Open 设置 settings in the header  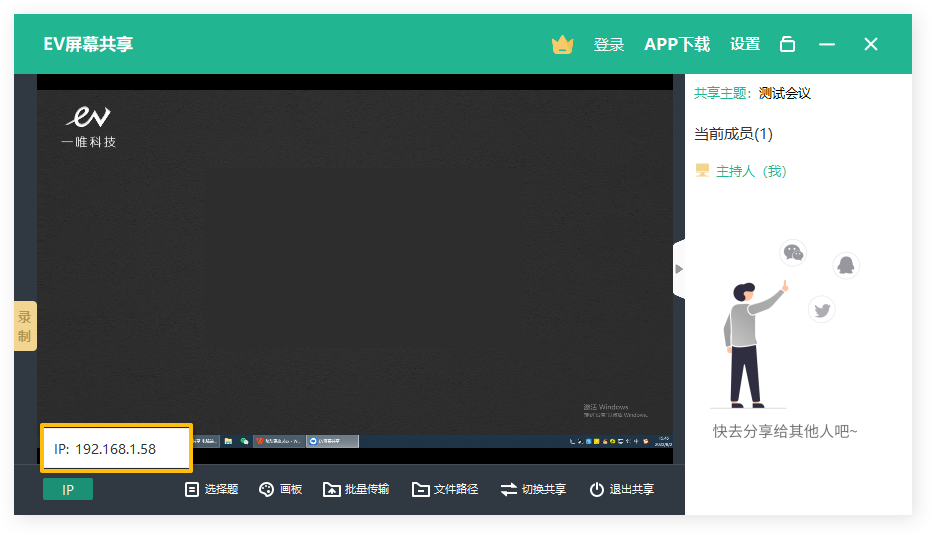tap(745, 45)
